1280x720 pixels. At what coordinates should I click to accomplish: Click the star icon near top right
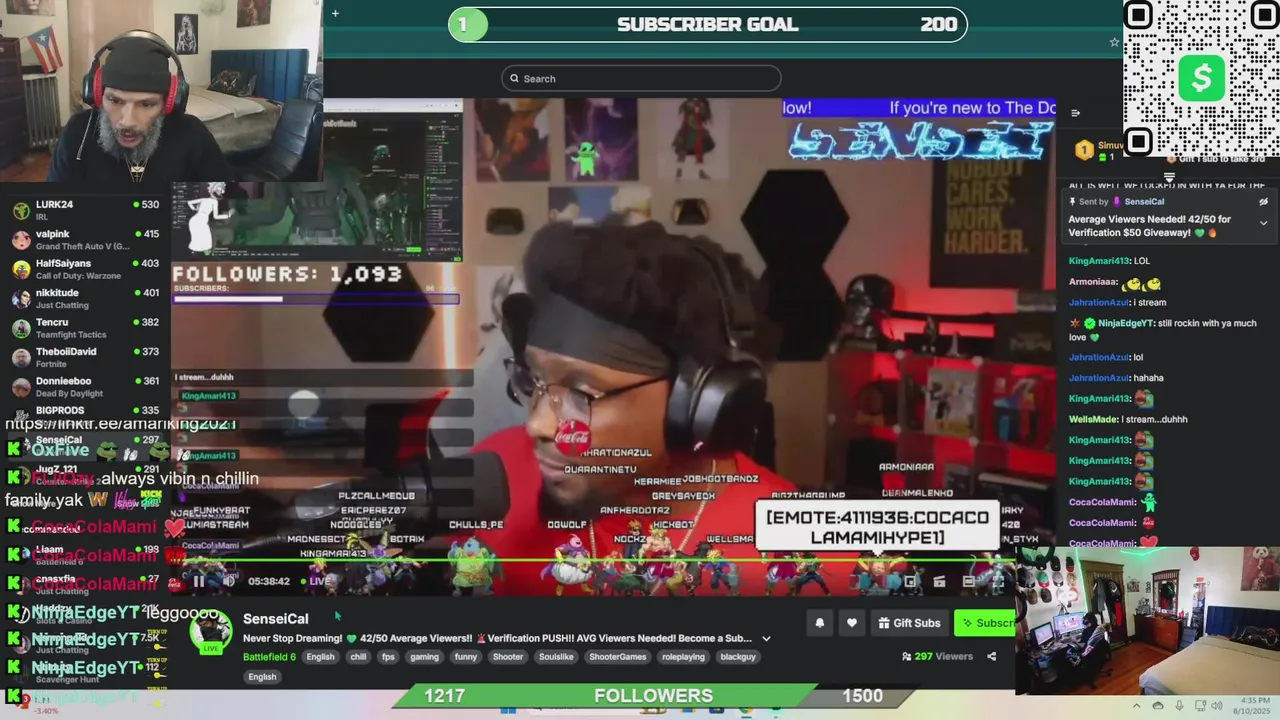click(1114, 42)
